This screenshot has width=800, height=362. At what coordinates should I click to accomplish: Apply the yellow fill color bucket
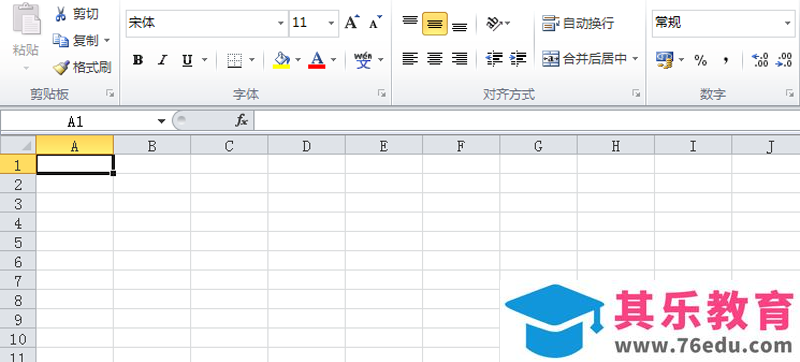pyautogui.click(x=281, y=60)
